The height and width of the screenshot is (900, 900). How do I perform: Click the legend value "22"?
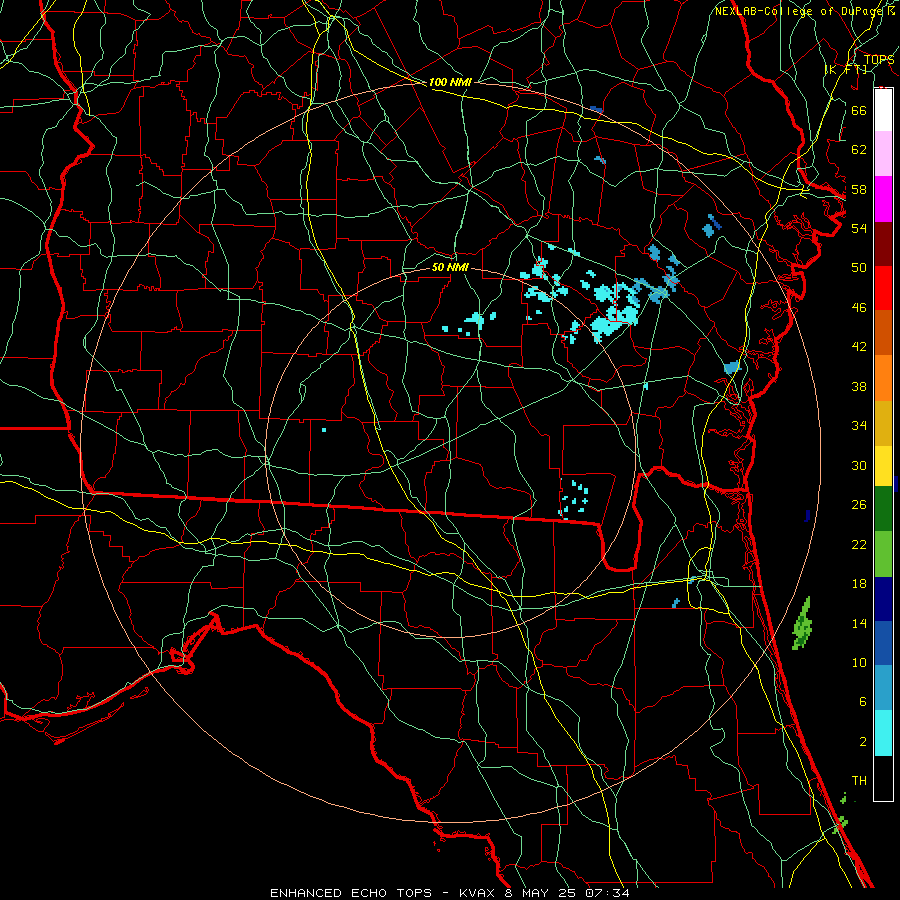(859, 544)
